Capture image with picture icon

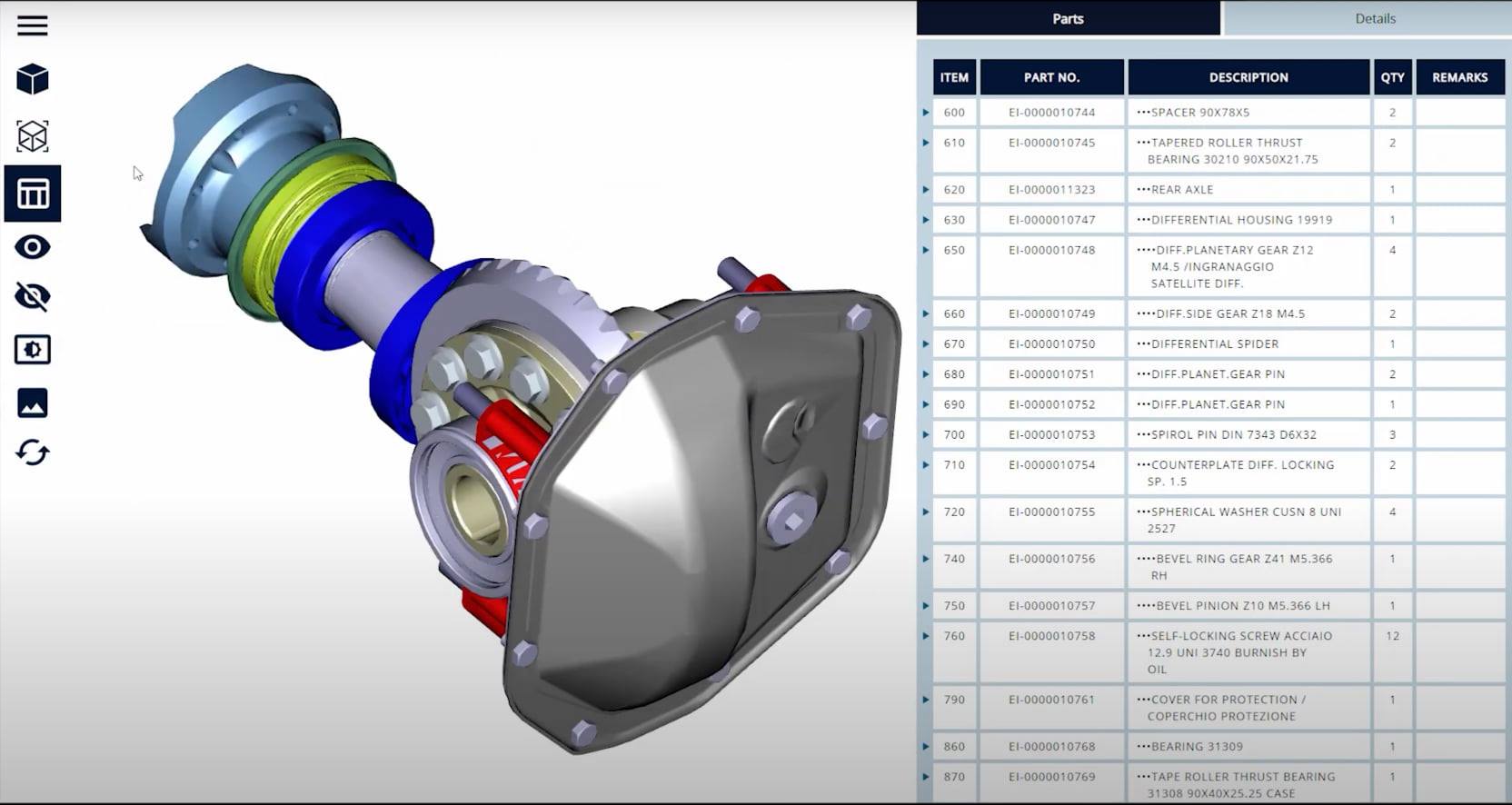tap(33, 402)
